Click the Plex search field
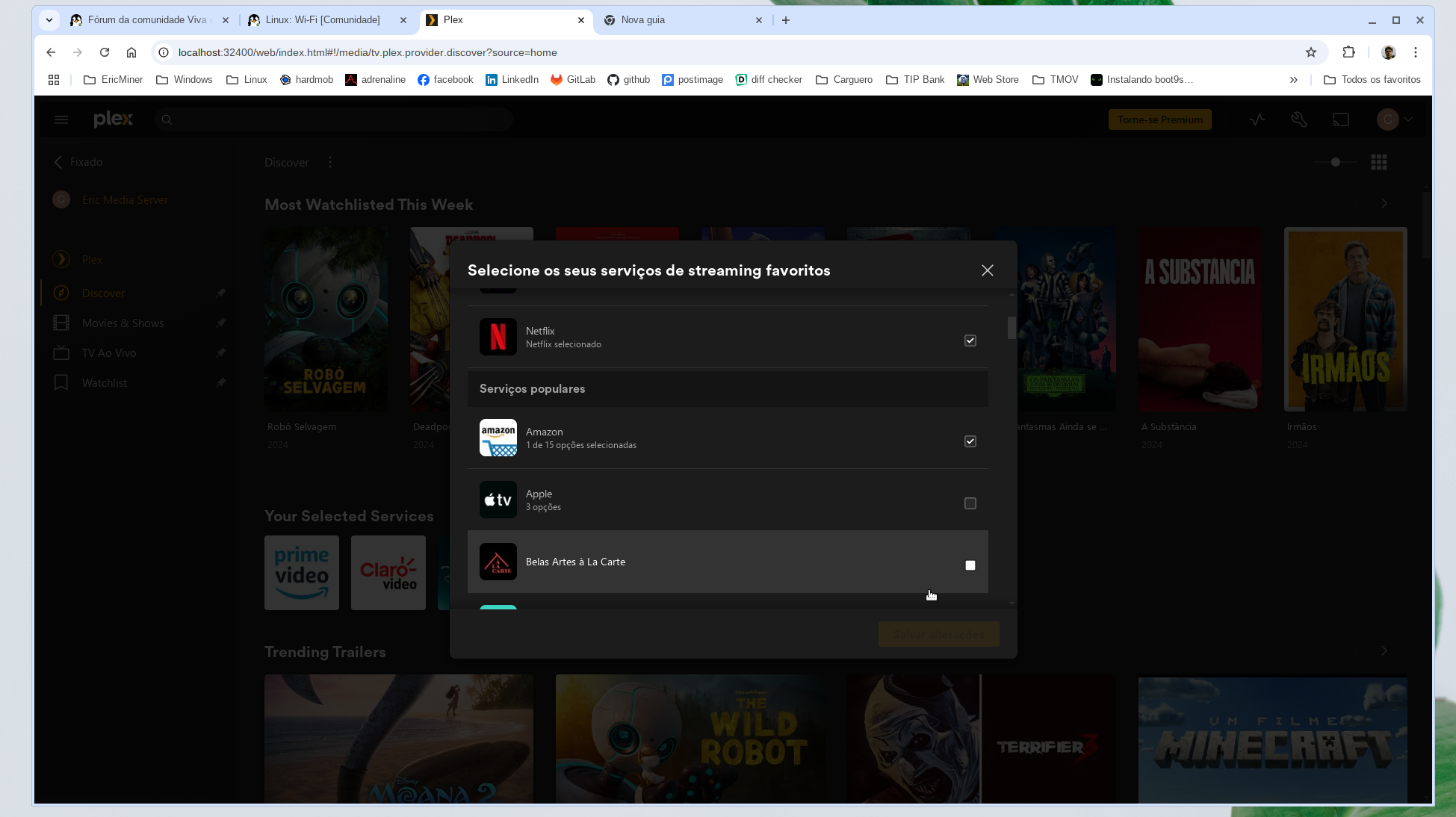 333,119
